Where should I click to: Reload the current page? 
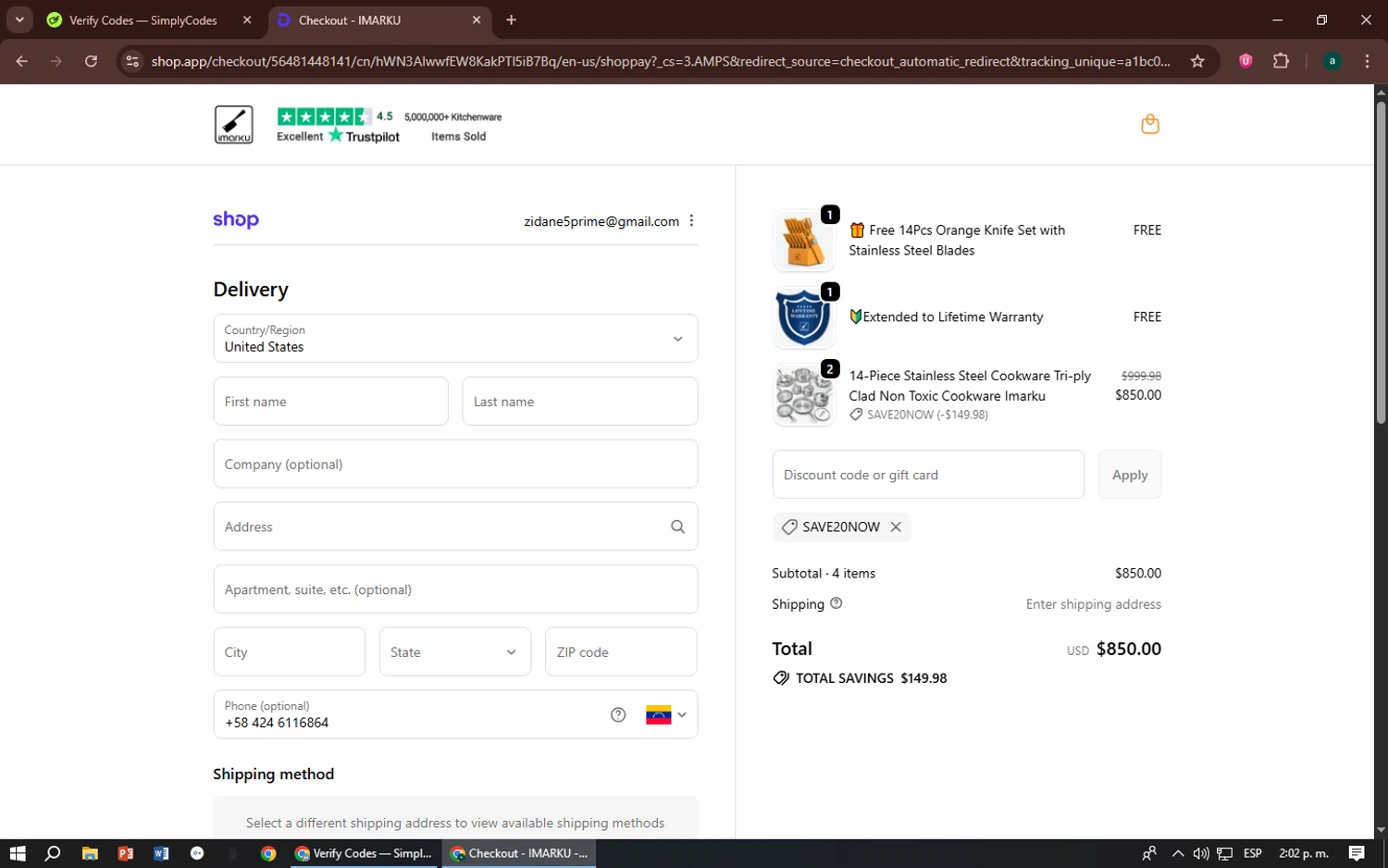(x=91, y=61)
